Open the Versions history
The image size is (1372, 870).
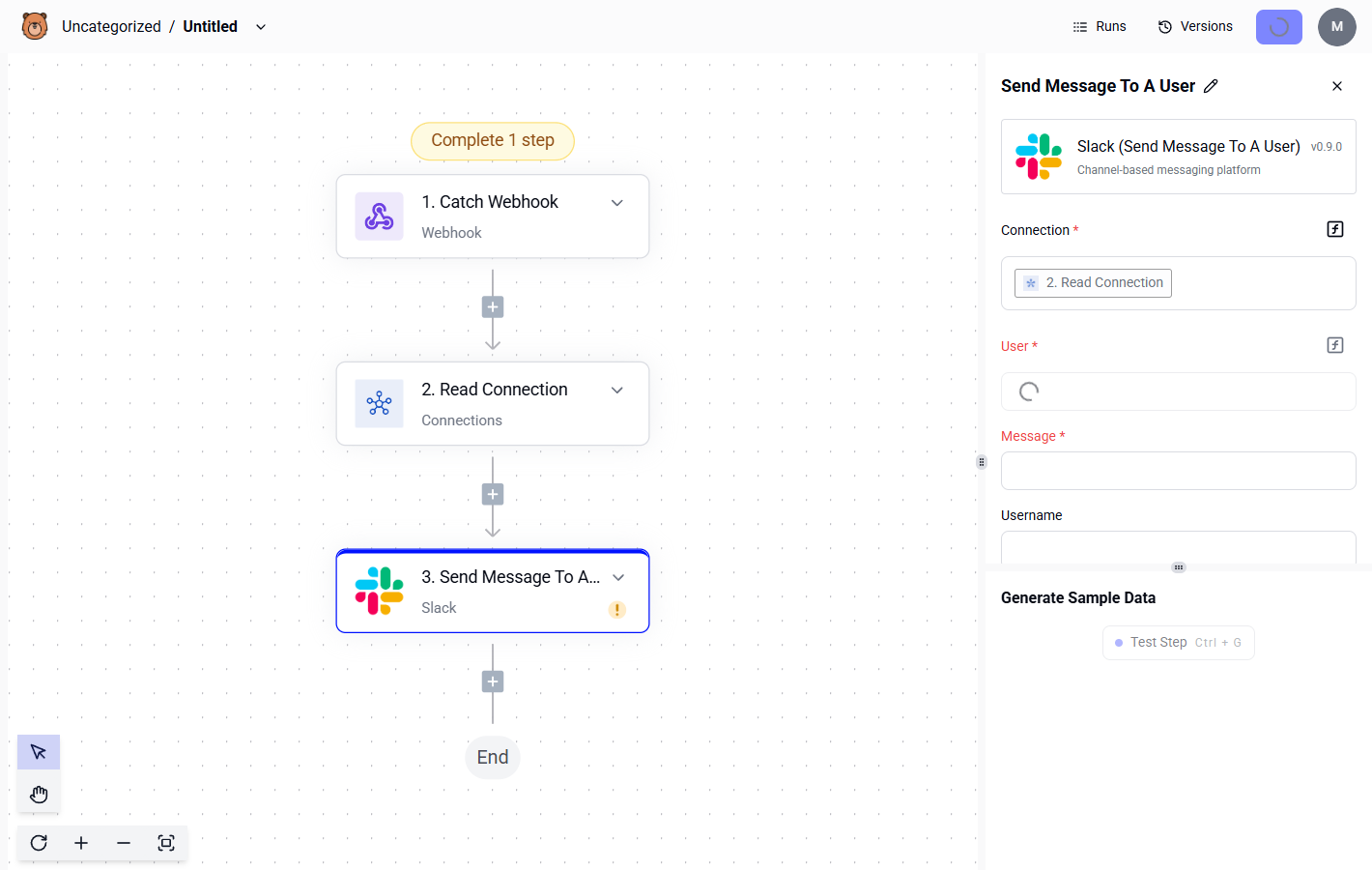click(1194, 26)
